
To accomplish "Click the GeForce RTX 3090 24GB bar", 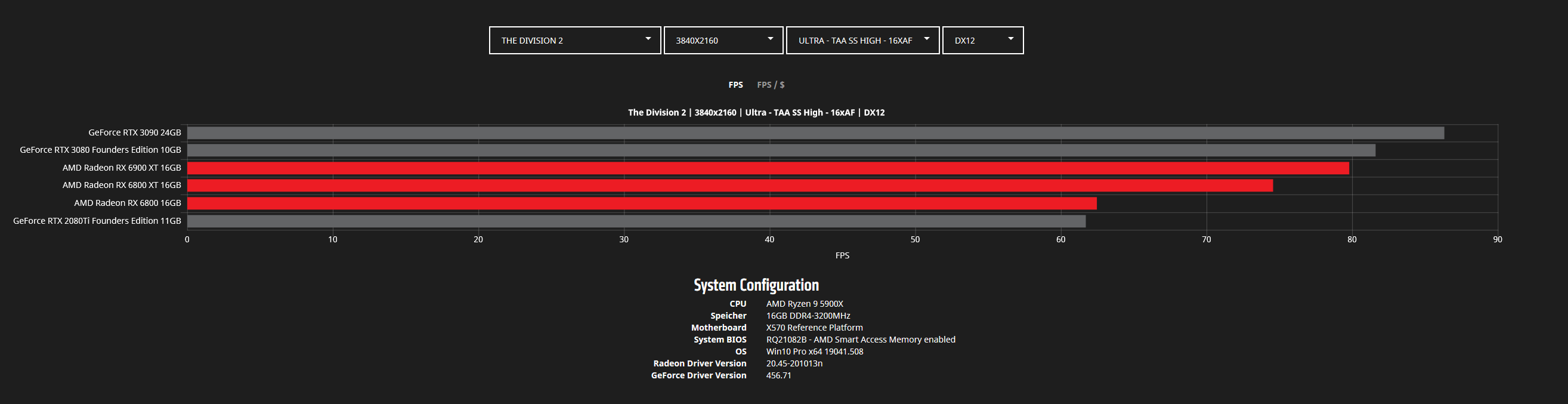I will click(x=816, y=133).
